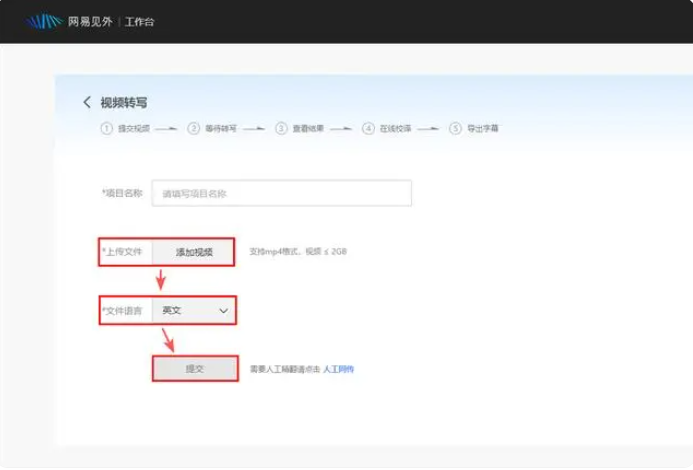
Task: Click the 导出字幕 step label
Action: coord(483,128)
